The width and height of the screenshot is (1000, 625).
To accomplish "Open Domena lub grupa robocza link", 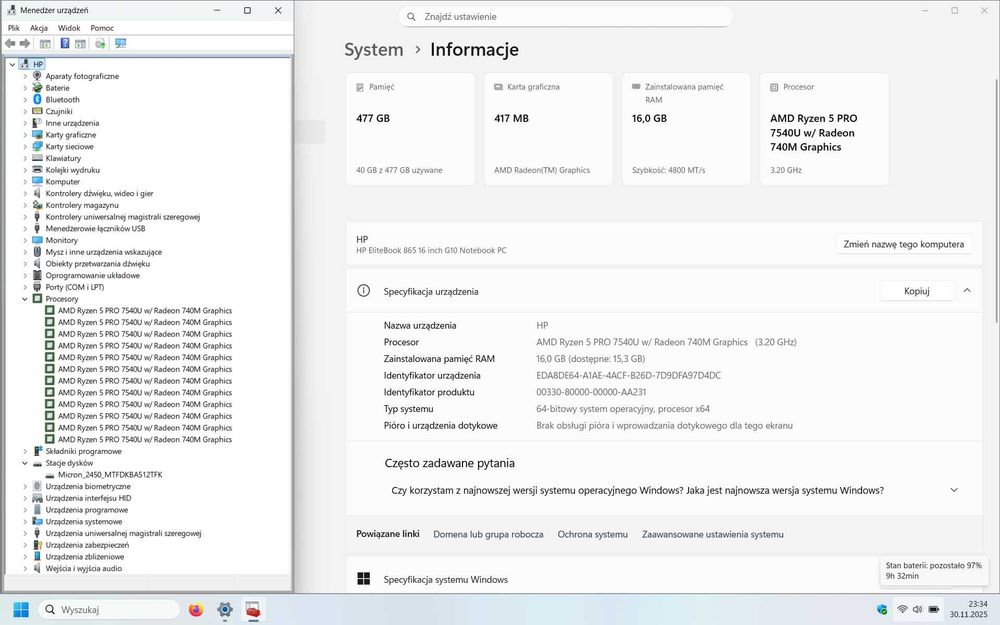I will point(489,534).
